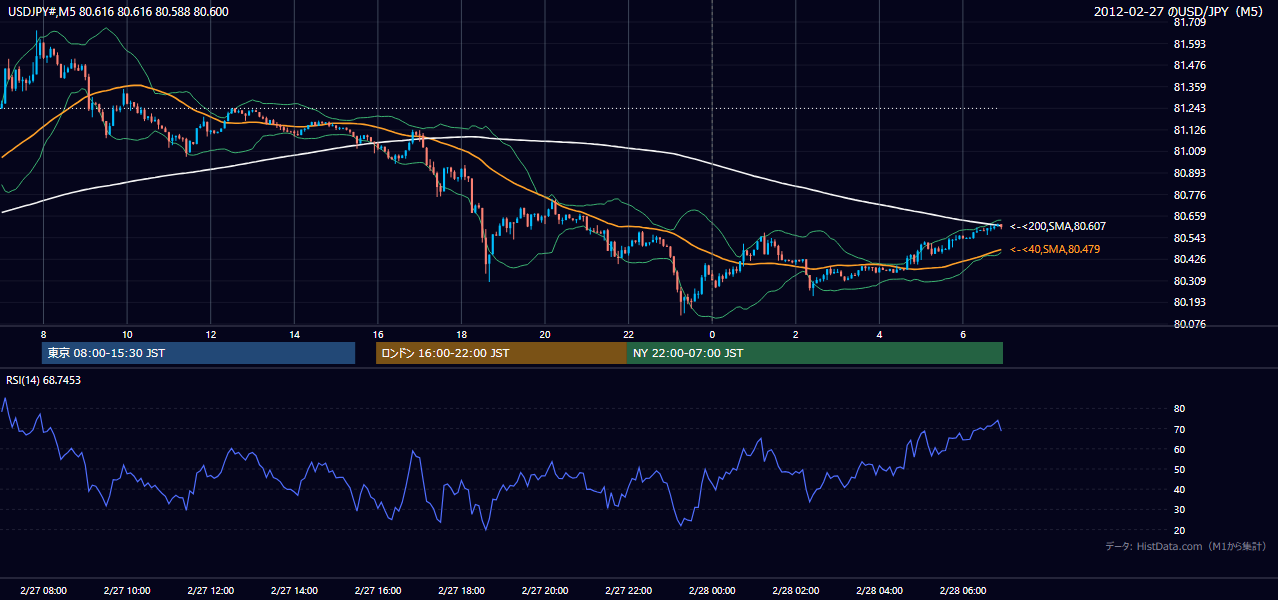Click price axis value 80.426

pos(1190,259)
